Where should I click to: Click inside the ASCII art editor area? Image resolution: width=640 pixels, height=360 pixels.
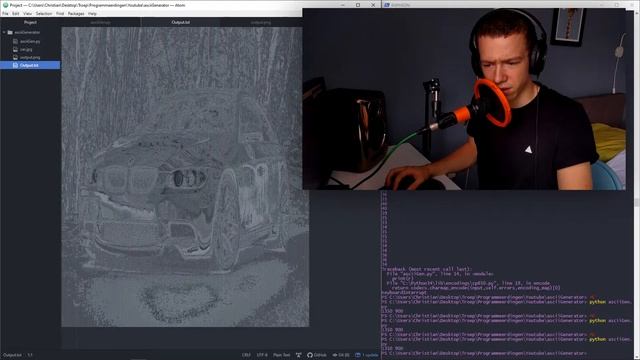(x=185, y=177)
